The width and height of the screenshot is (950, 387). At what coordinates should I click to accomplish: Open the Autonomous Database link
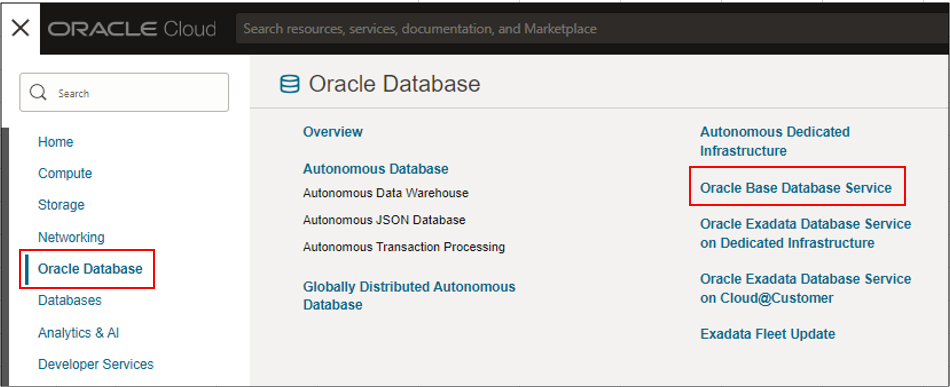coord(376,168)
